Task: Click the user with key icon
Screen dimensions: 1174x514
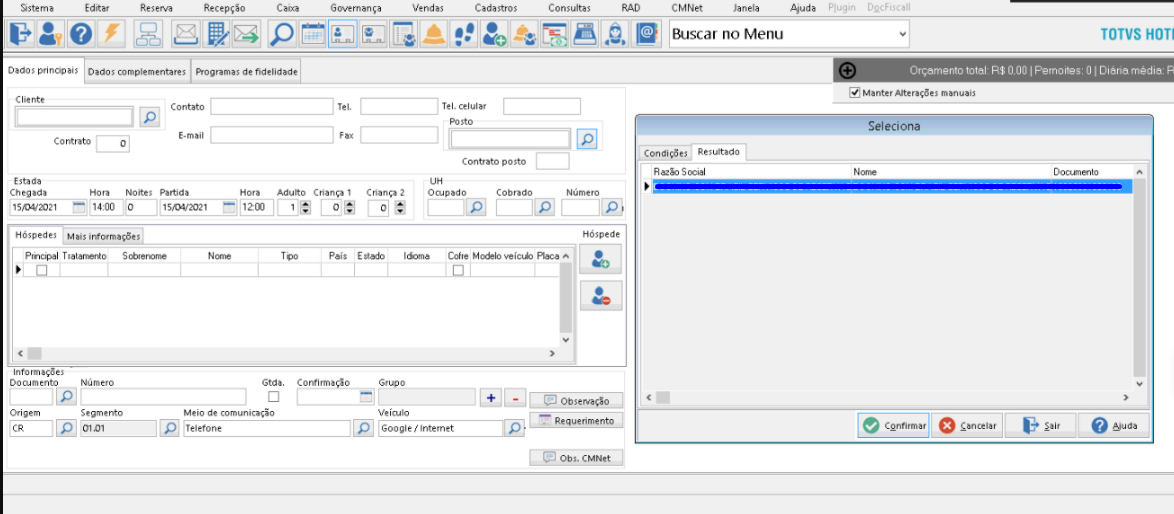Action: (51, 34)
